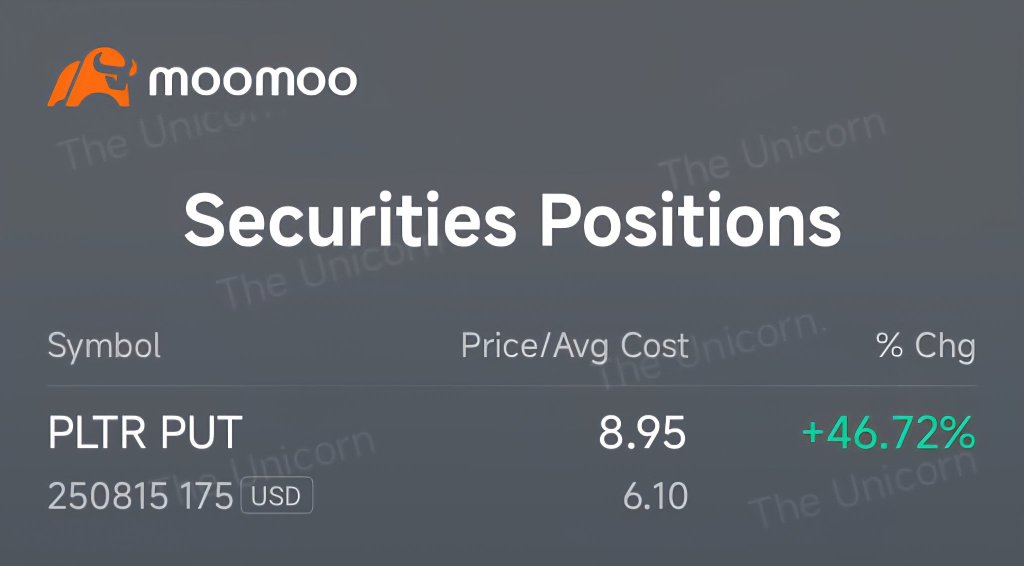Click the USD currency badge
Image resolution: width=1024 pixels, height=566 pixels.
[x=277, y=496]
